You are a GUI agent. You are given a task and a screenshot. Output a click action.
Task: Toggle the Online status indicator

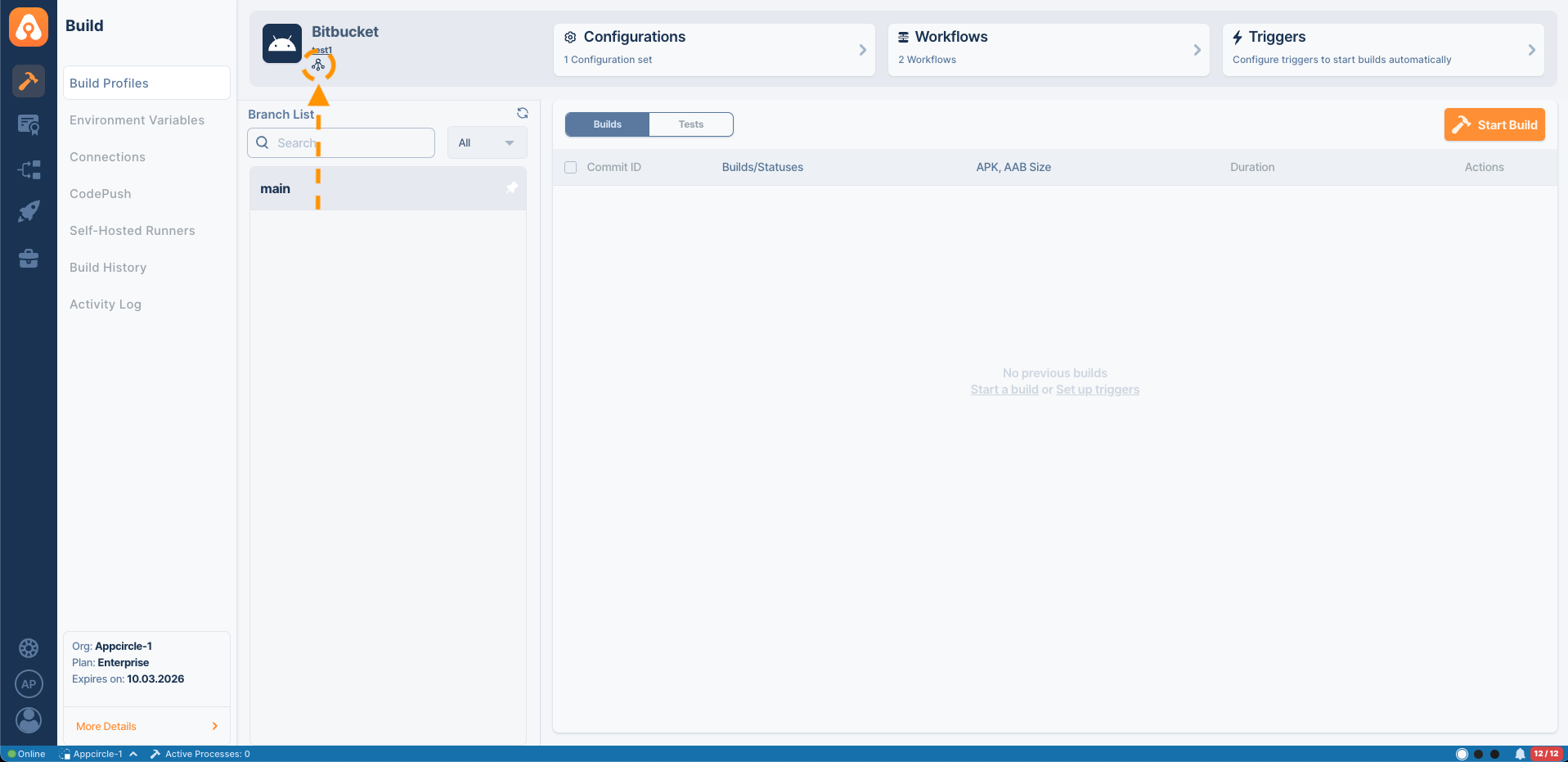click(26, 754)
